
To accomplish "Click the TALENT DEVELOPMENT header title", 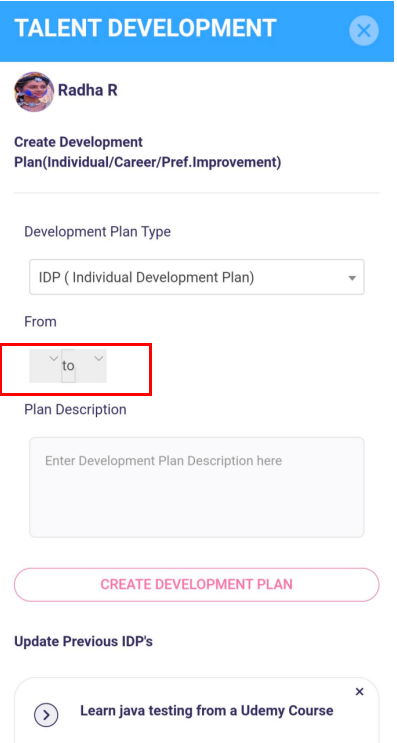I will (x=145, y=28).
